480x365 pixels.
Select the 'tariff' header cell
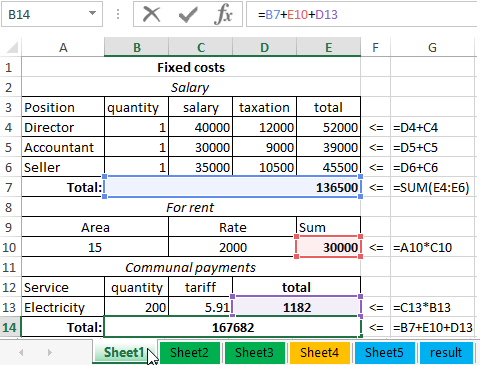click(201, 287)
